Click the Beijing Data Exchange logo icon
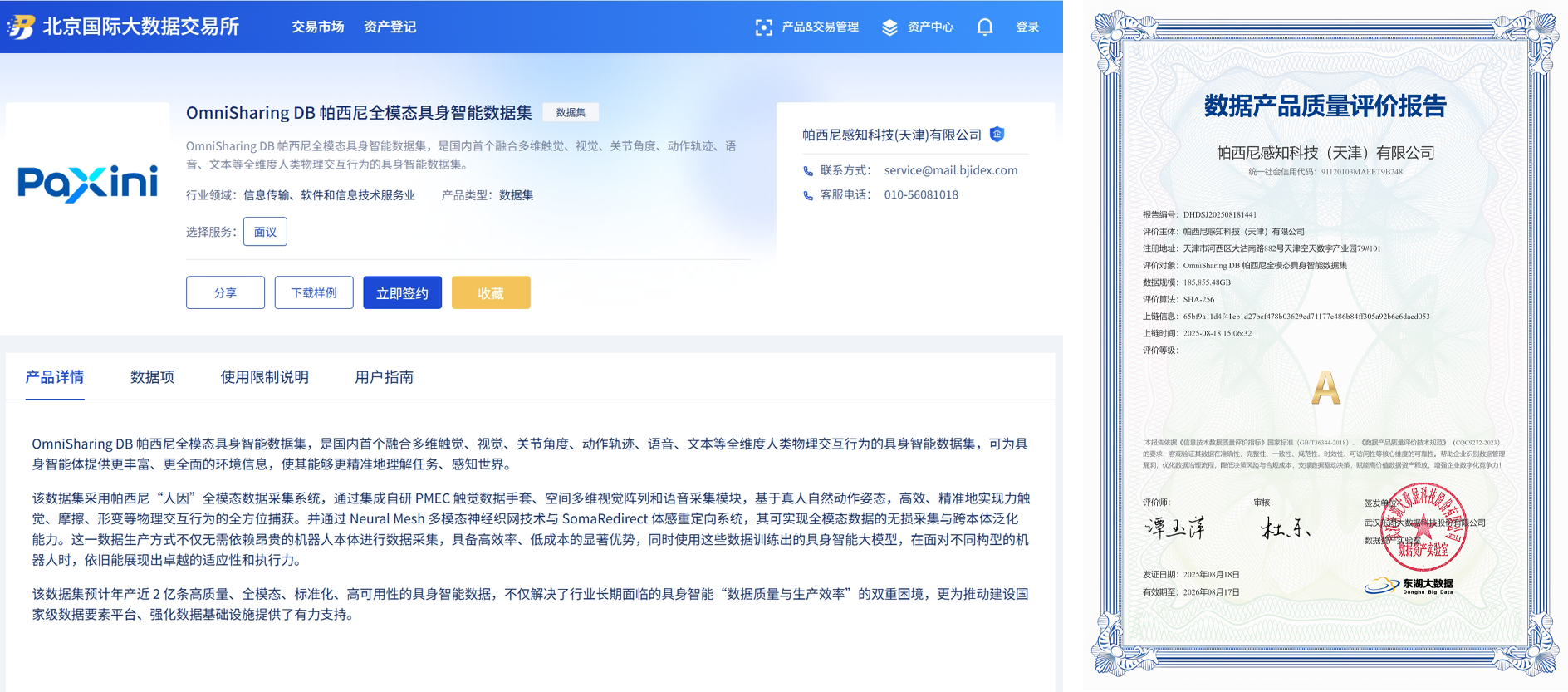The image size is (1568, 692). click(21, 27)
